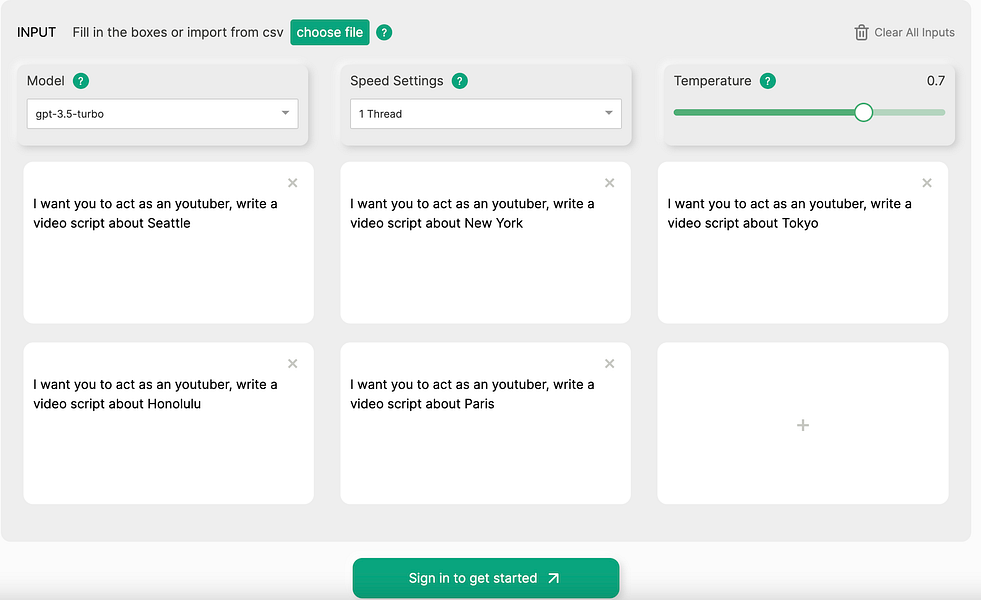Click the Temperature slider handle

(x=864, y=112)
